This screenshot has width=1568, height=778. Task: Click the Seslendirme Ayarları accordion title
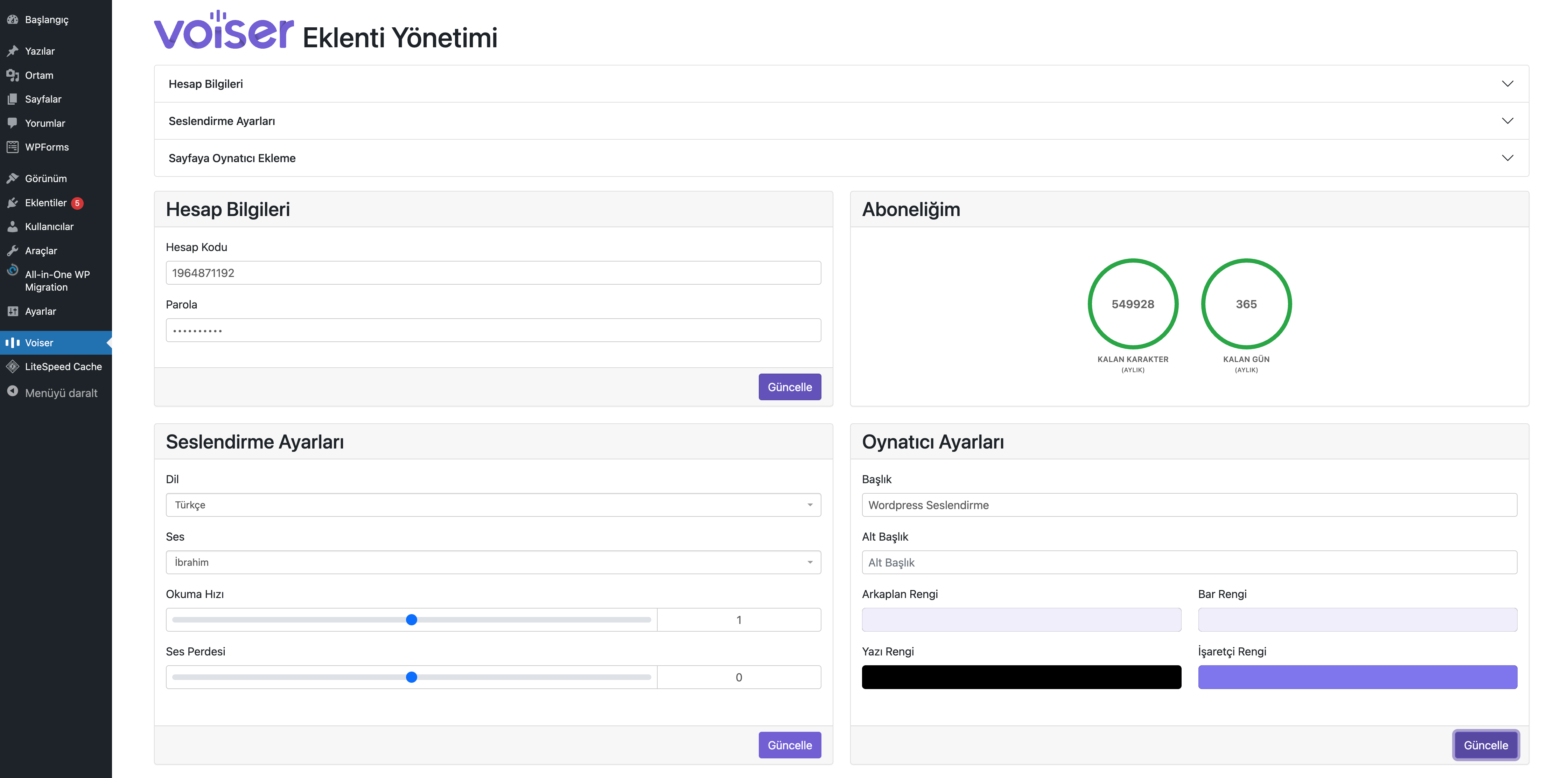click(x=222, y=121)
